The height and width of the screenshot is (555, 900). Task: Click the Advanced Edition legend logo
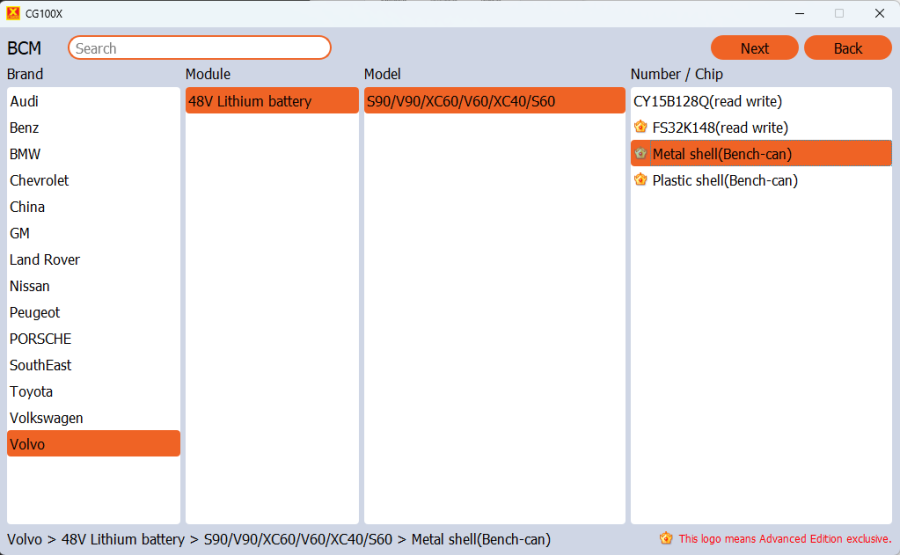click(x=666, y=538)
